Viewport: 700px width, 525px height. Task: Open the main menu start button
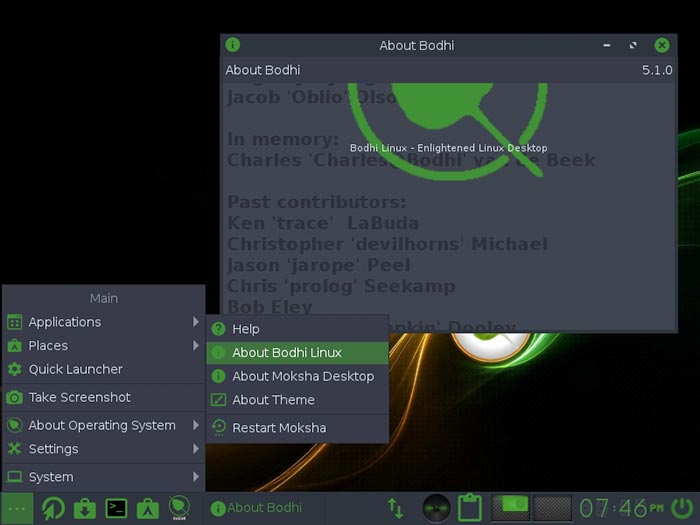coord(17,508)
